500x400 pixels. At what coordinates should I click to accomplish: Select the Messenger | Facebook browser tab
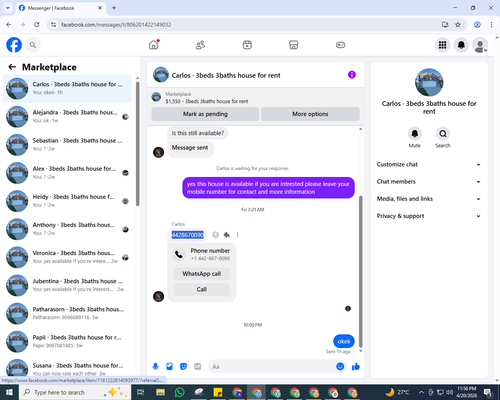pyautogui.click(x=61, y=8)
